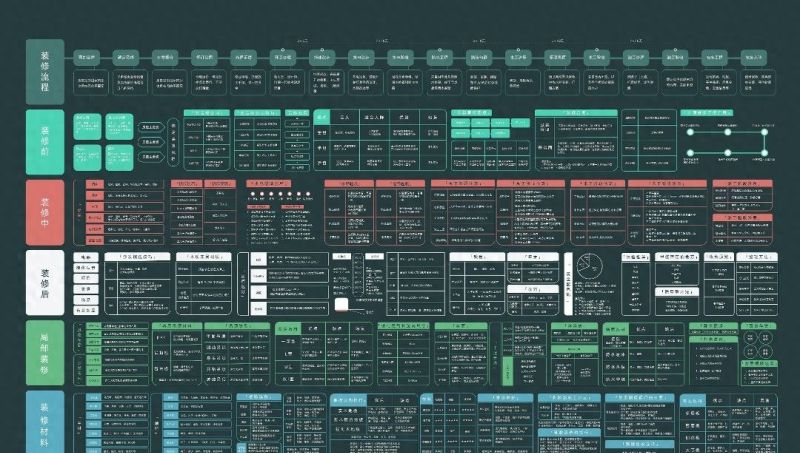The width and height of the screenshot is (800, 453).
Task: Click the four-circle icon cluster in 局部装修 row
Action: coord(758,345)
